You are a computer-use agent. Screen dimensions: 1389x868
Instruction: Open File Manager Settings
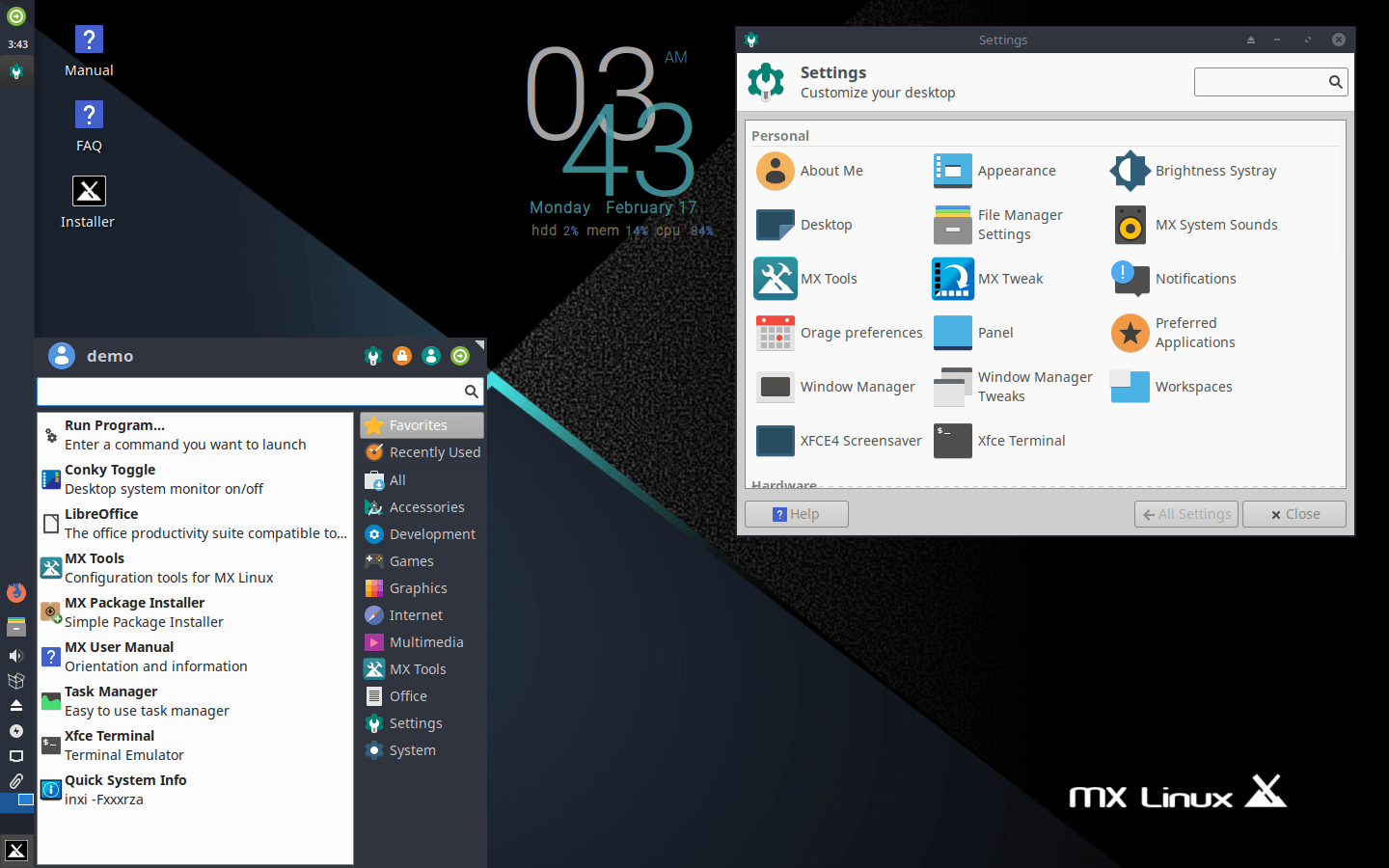998,225
